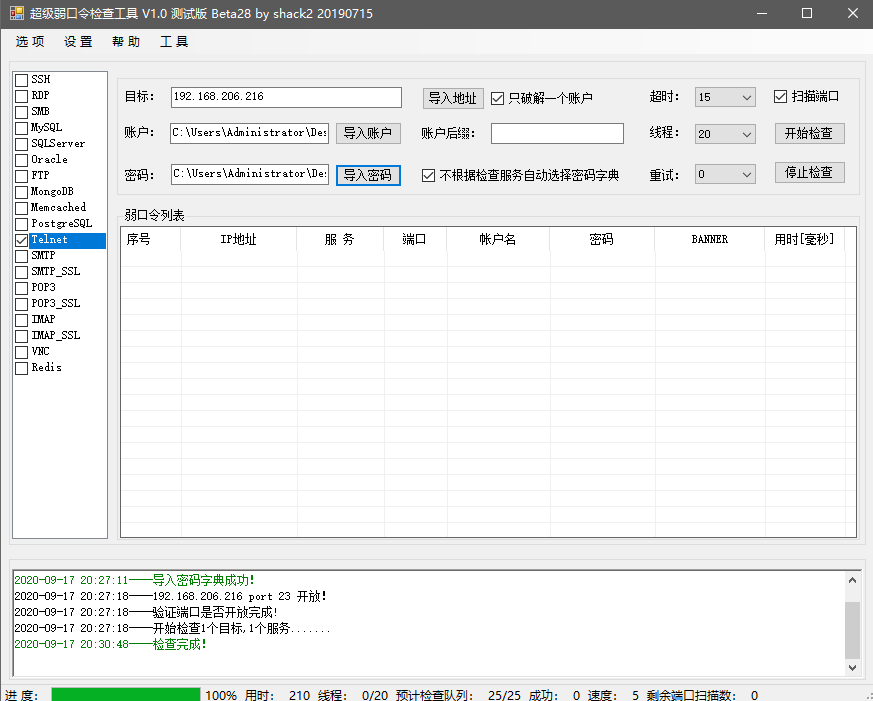Select log line 开始检查1个目标,1个服务
The width and height of the screenshot is (873, 701).
[x=173, y=629]
